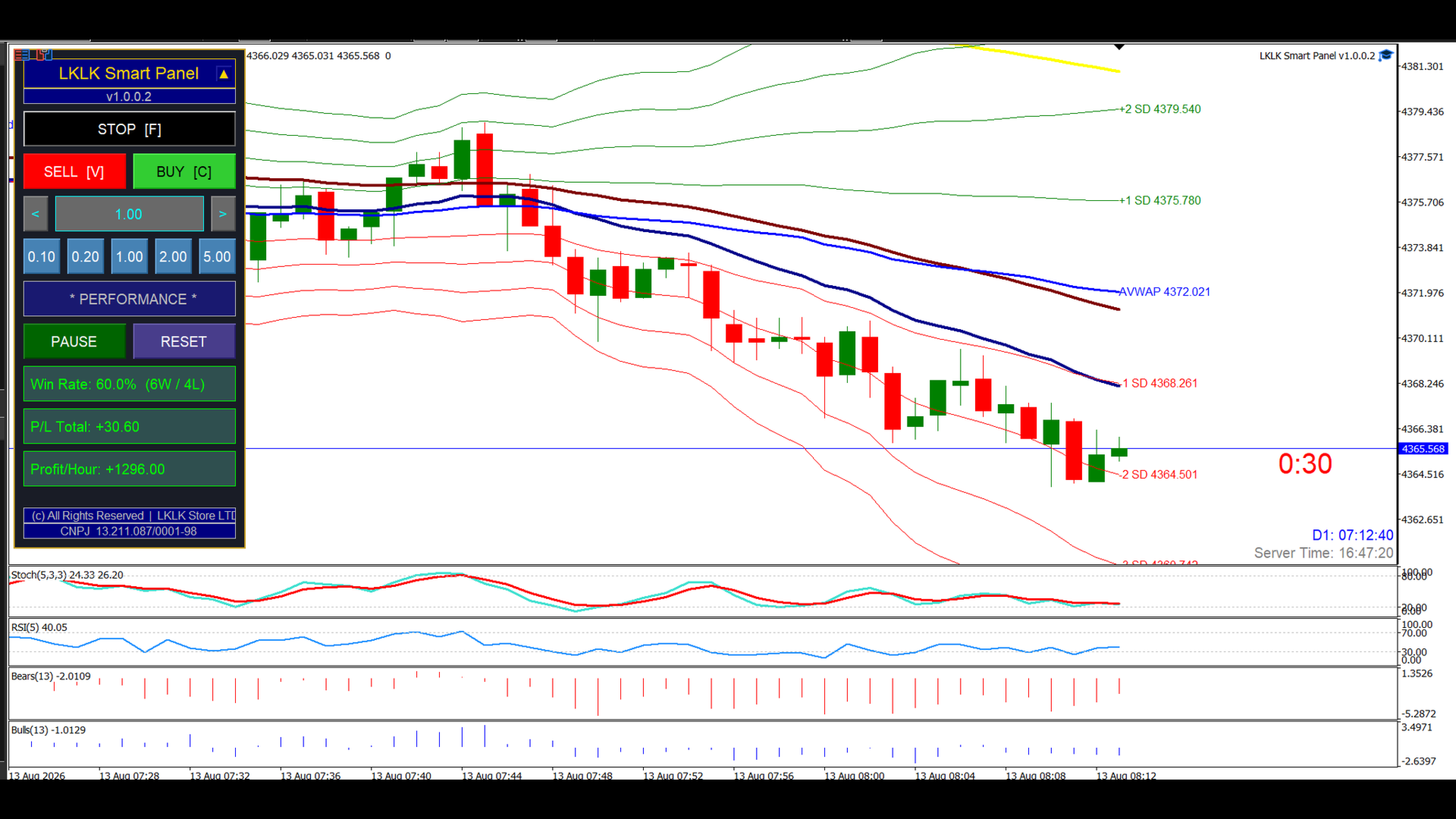Click the BUY [C] button
The image size is (1456, 819).
click(184, 171)
